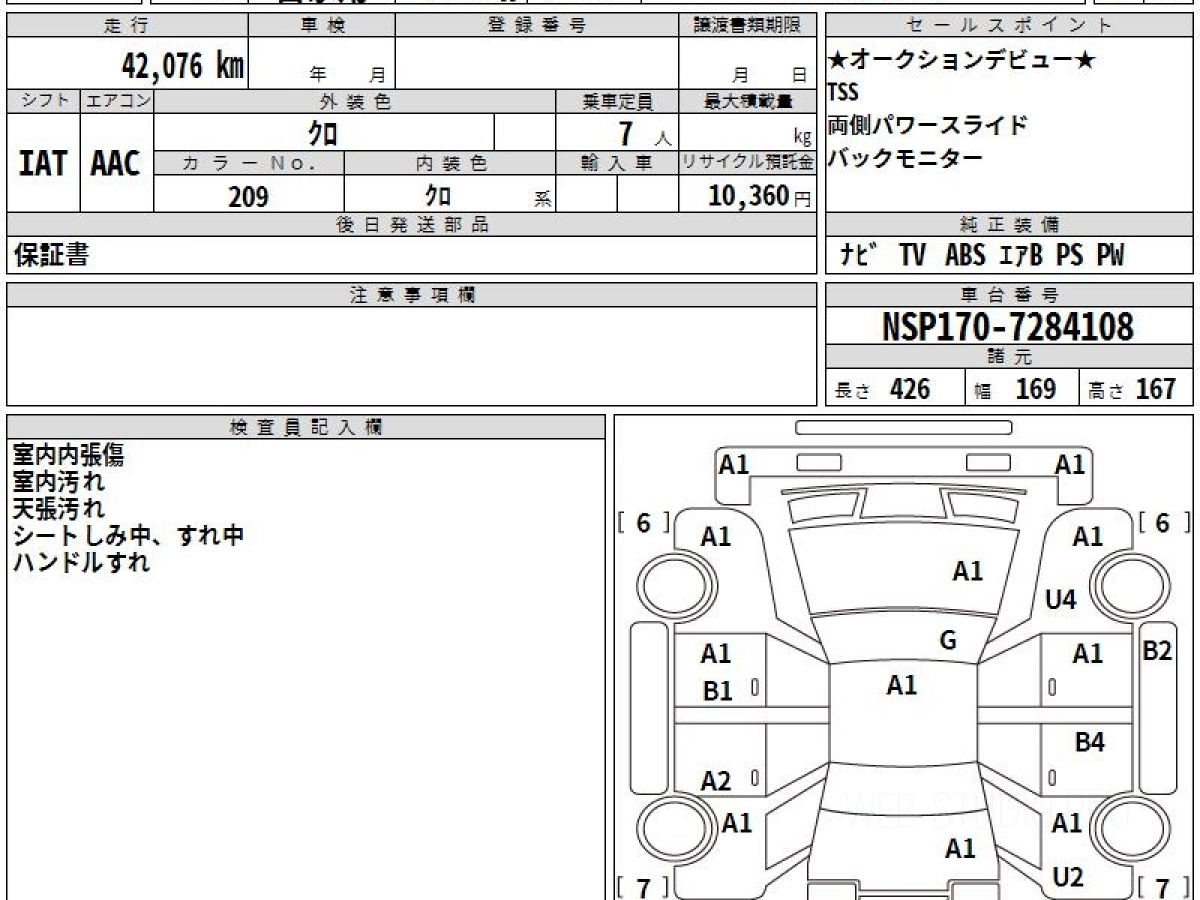Click the B1 mark on left front door
This screenshot has height=900, width=1200.
(718, 691)
